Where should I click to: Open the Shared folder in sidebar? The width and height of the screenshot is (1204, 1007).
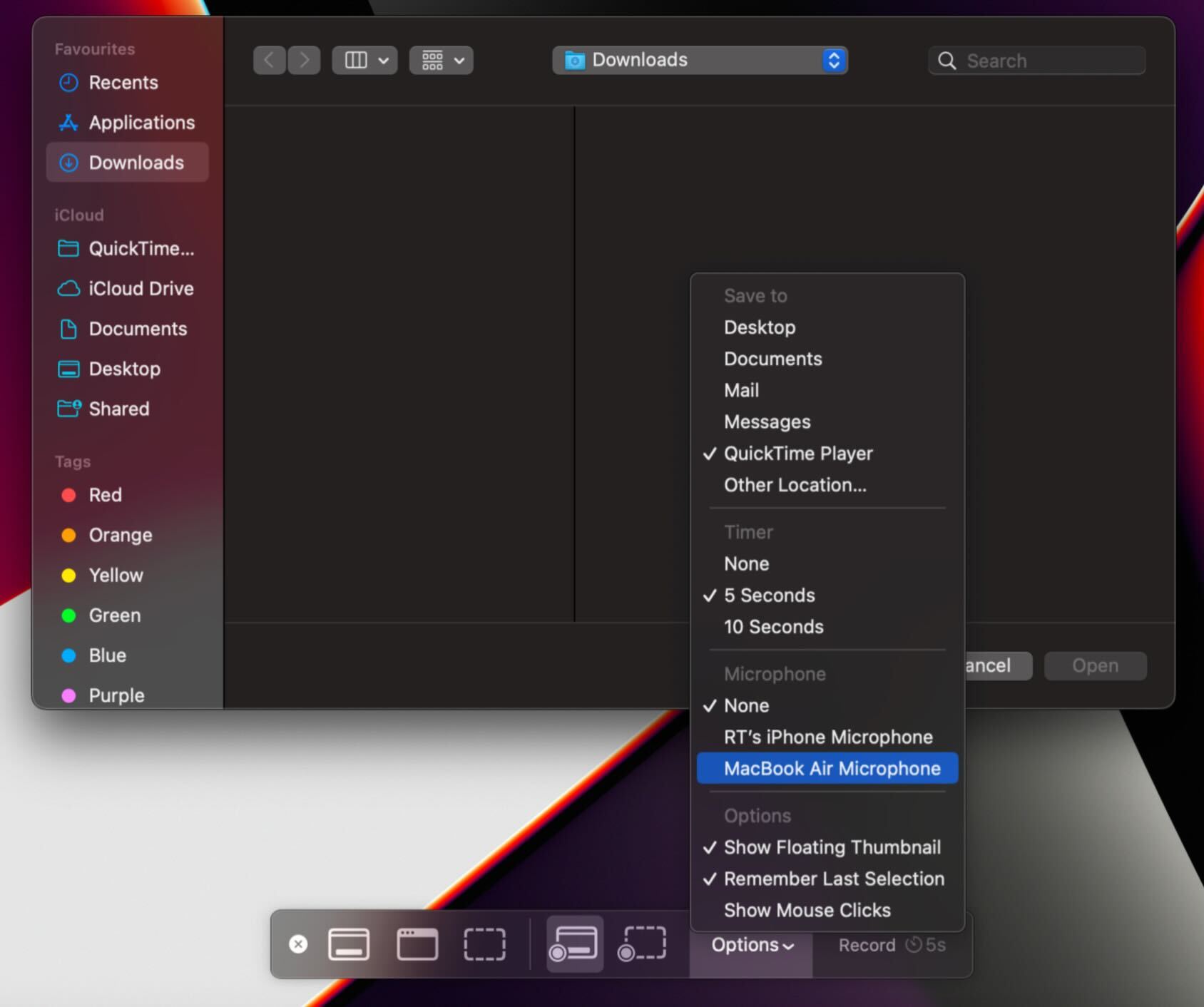click(128, 409)
